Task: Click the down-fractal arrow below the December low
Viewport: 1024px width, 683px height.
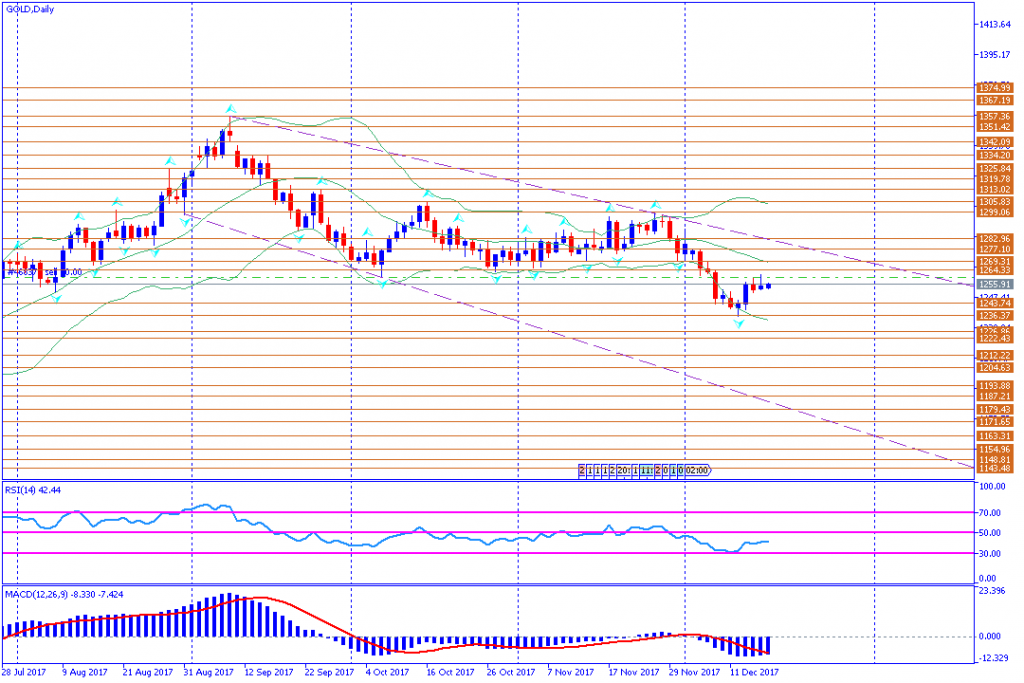Action: coord(740,323)
